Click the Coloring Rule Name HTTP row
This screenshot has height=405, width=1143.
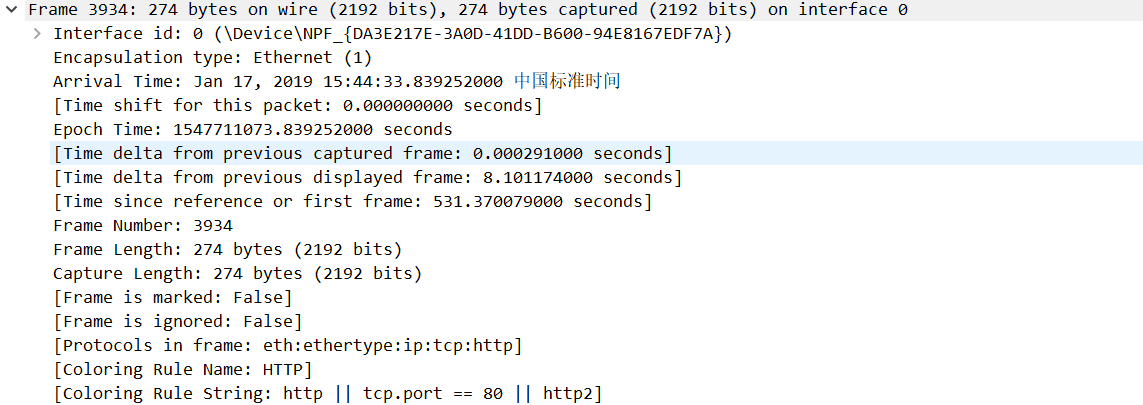pyautogui.click(x=182, y=370)
